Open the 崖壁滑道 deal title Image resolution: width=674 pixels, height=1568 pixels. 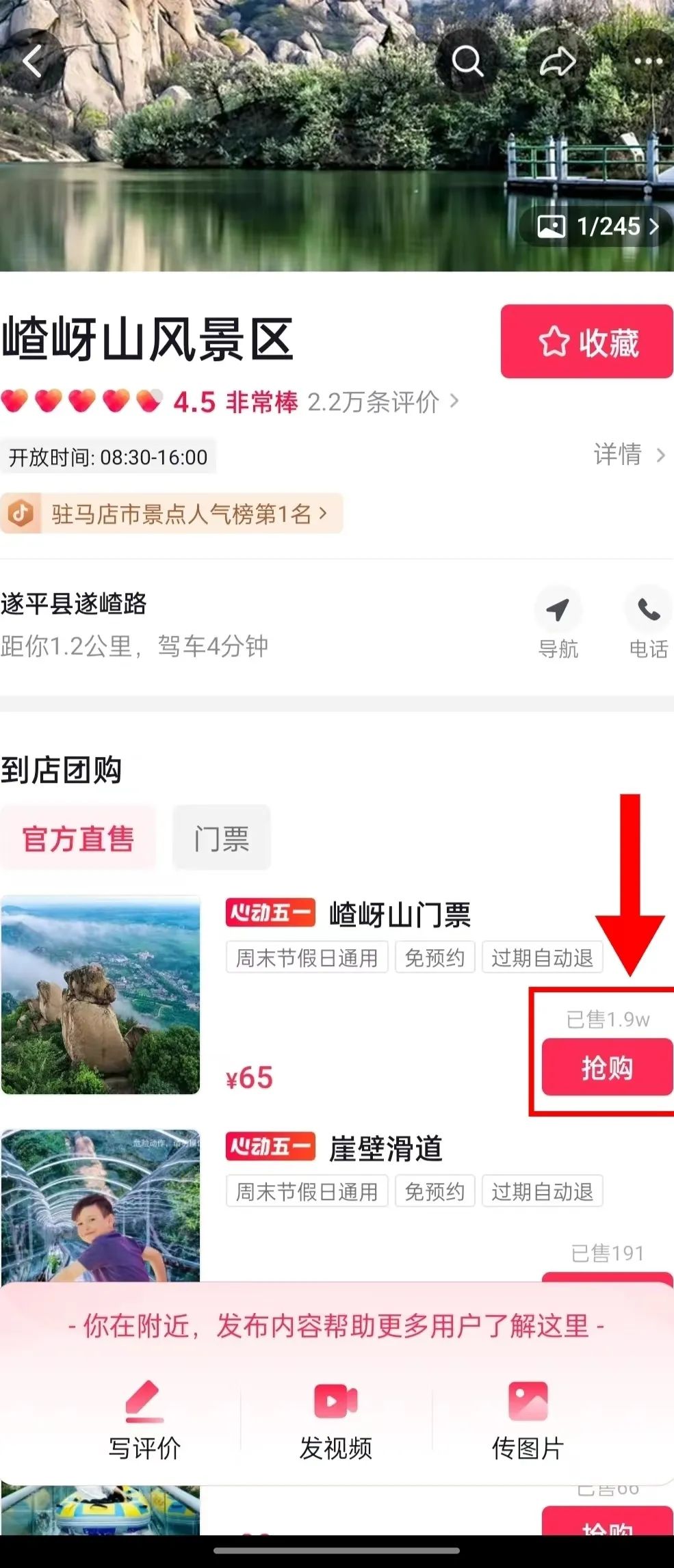pyautogui.click(x=386, y=1148)
